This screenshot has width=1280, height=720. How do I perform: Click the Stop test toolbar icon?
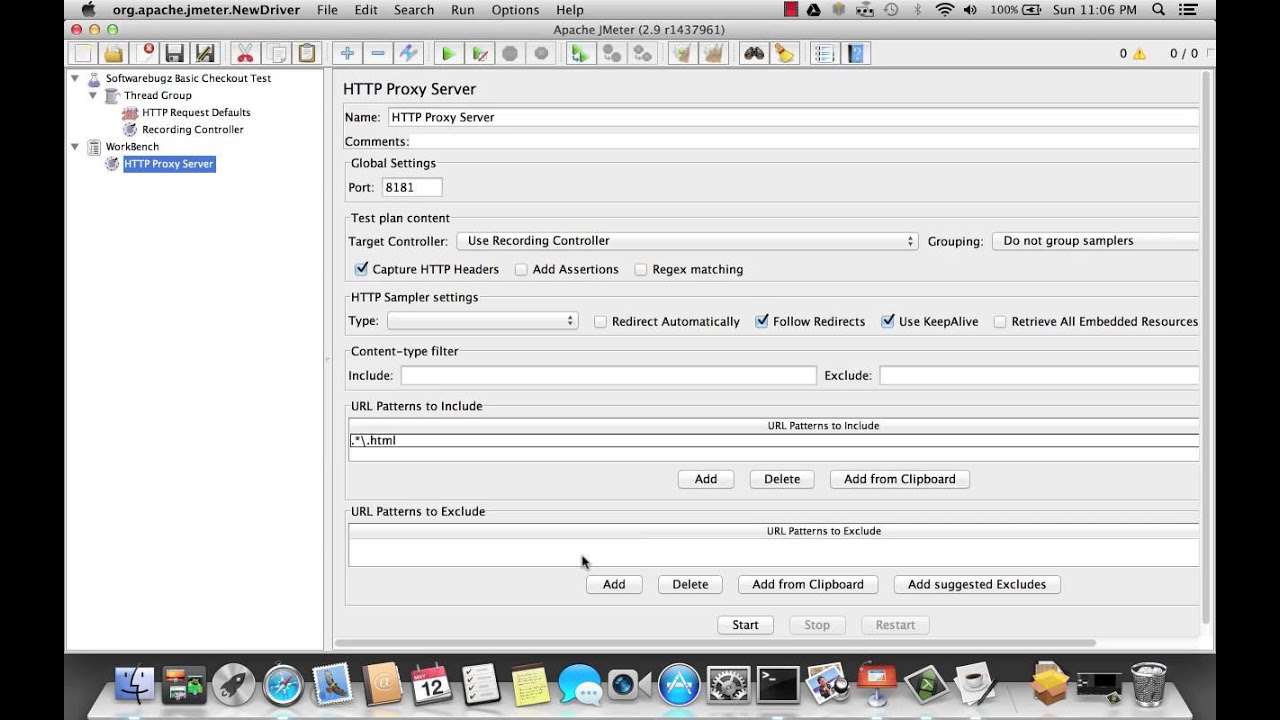tap(510, 54)
